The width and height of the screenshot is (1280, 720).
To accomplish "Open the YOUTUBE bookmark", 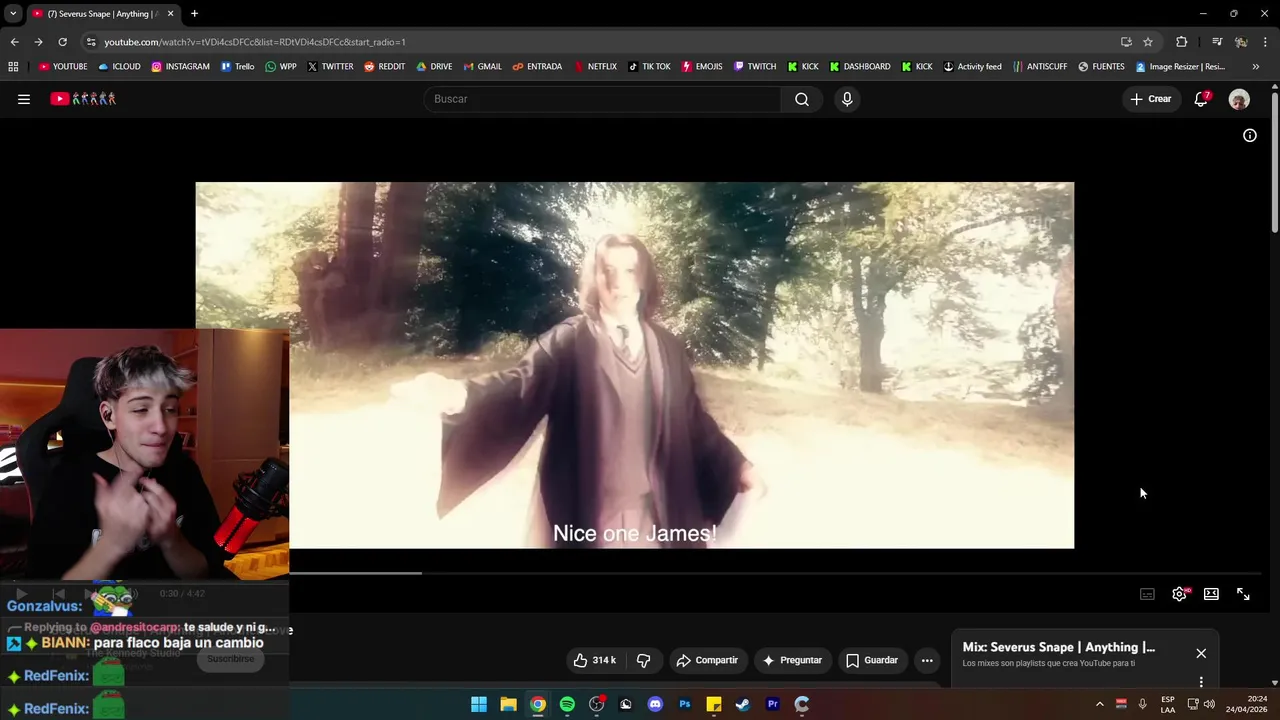I will [63, 67].
